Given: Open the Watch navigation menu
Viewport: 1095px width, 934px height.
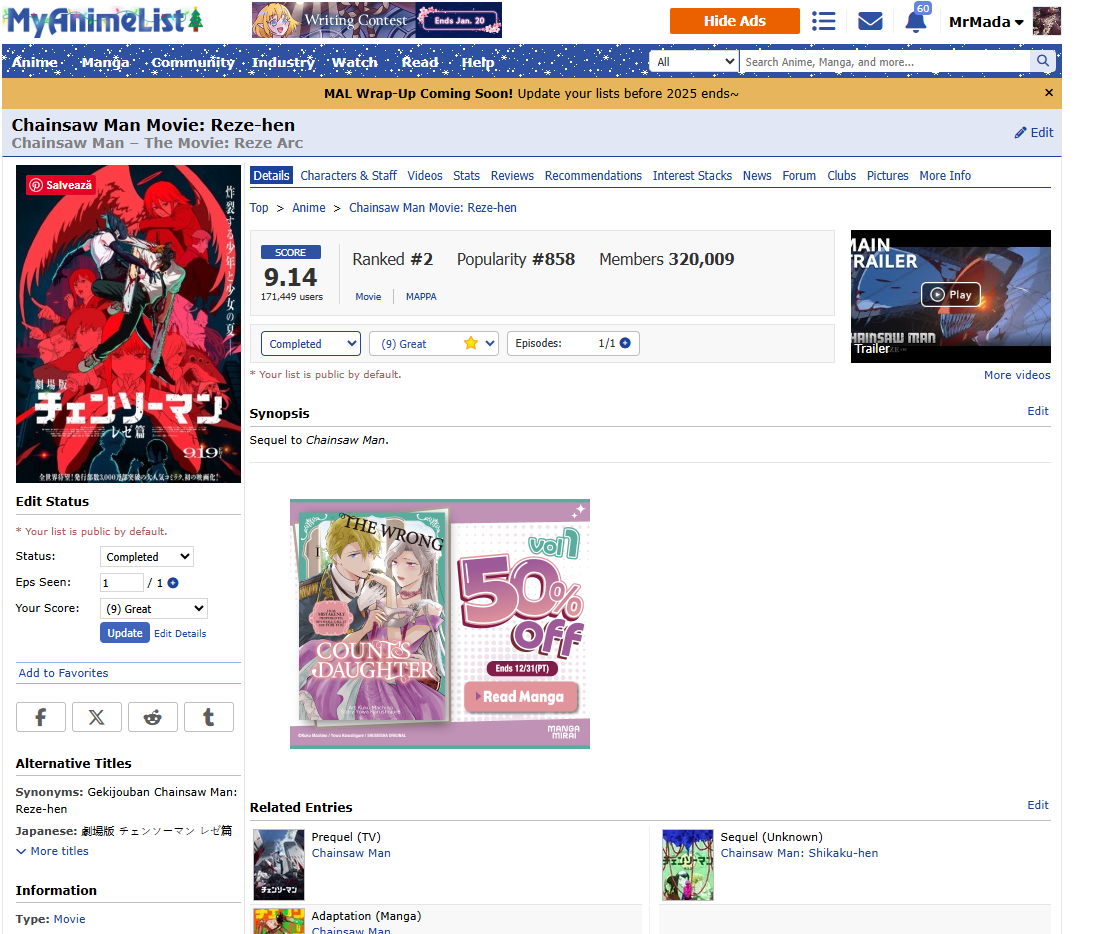Looking at the screenshot, I should pyautogui.click(x=355, y=62).
